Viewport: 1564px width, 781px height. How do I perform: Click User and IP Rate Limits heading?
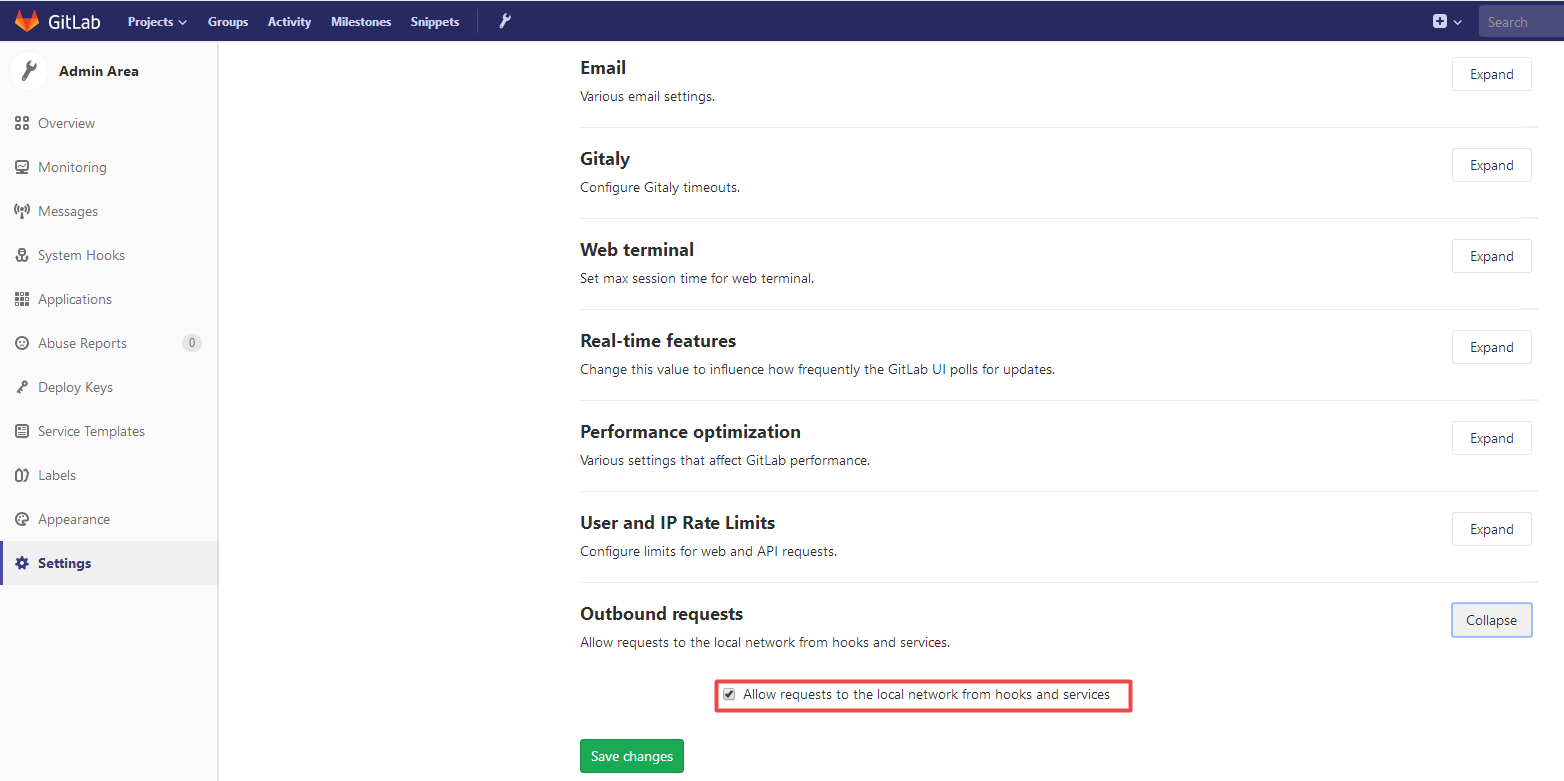tap(678, 523)
